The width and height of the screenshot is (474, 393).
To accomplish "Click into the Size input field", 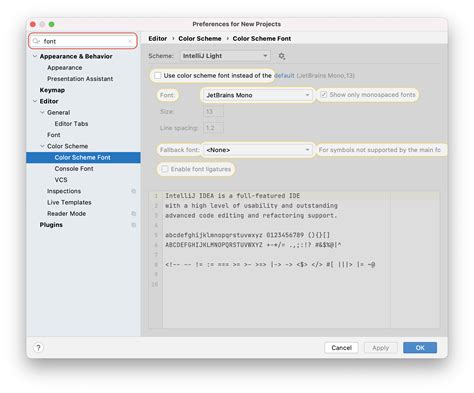I will 213,112.
